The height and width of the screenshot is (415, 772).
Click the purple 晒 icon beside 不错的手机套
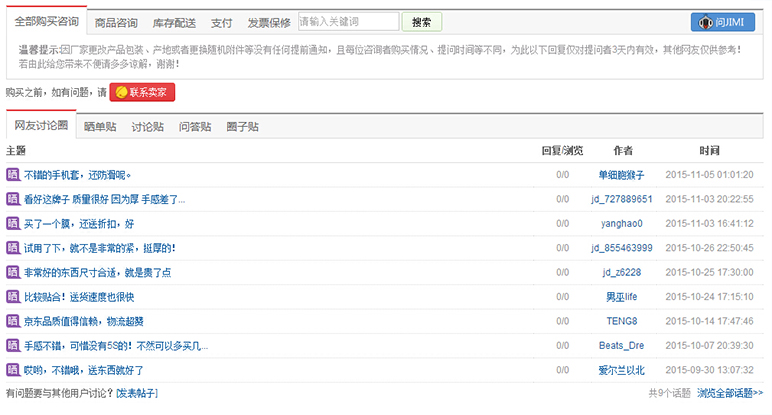13,174
